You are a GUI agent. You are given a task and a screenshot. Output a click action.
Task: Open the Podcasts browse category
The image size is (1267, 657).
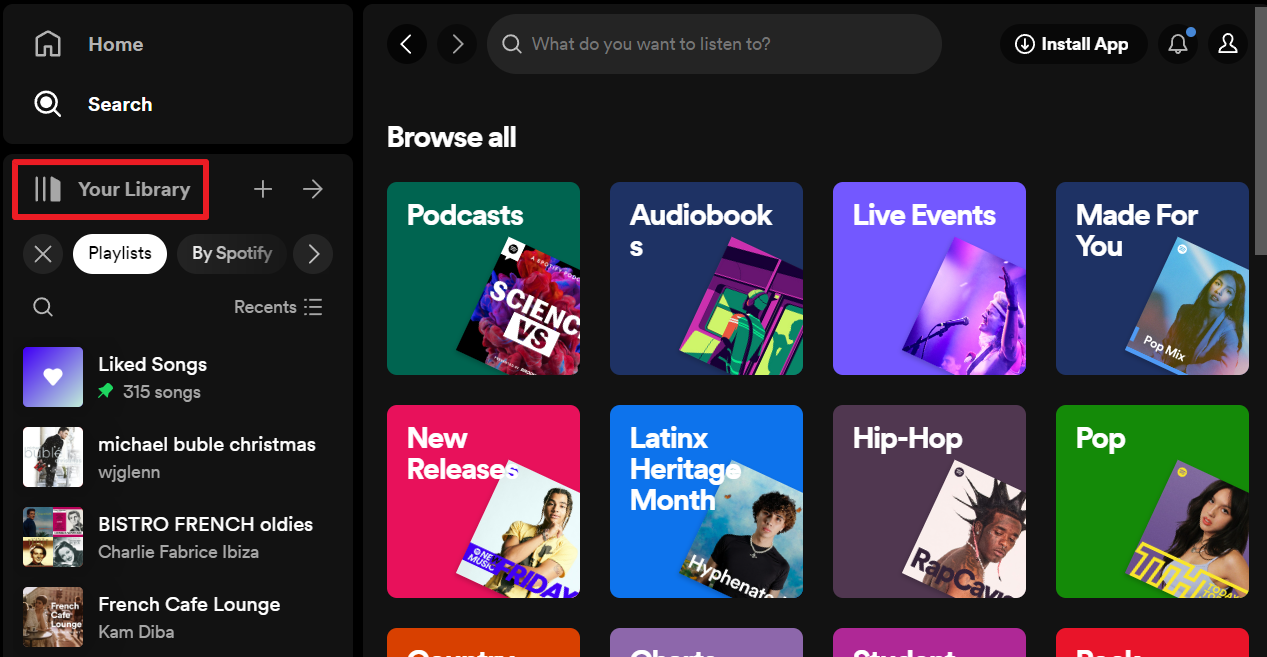point(483,278)
